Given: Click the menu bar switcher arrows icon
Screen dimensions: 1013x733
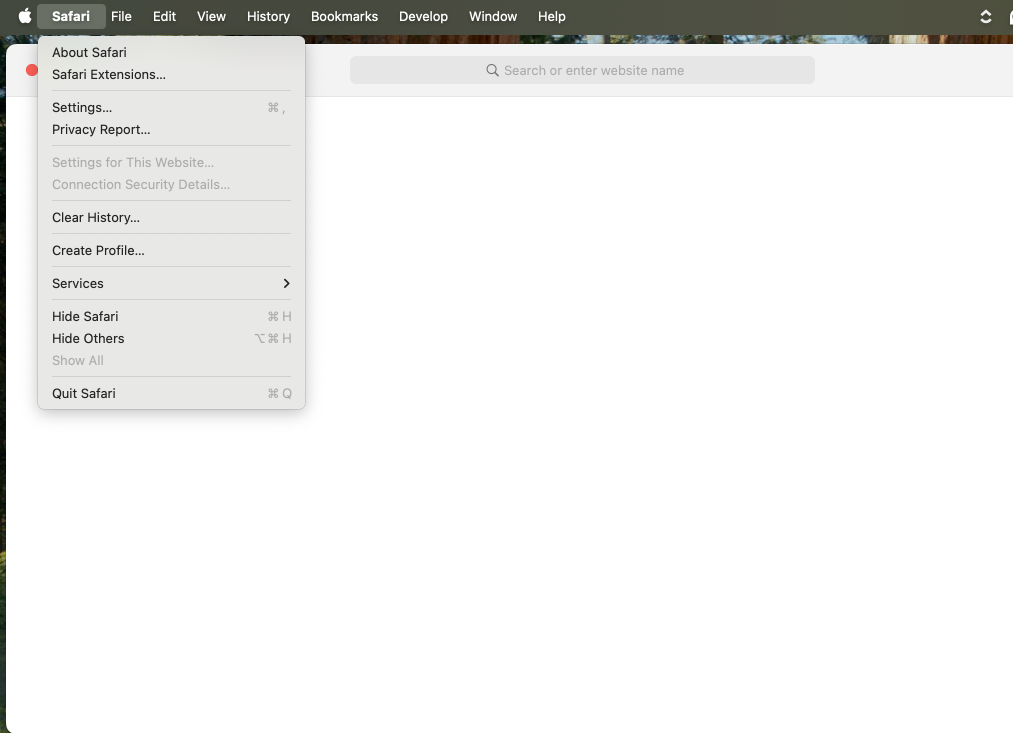Looking at the screenshot, I should pos(985,17).
